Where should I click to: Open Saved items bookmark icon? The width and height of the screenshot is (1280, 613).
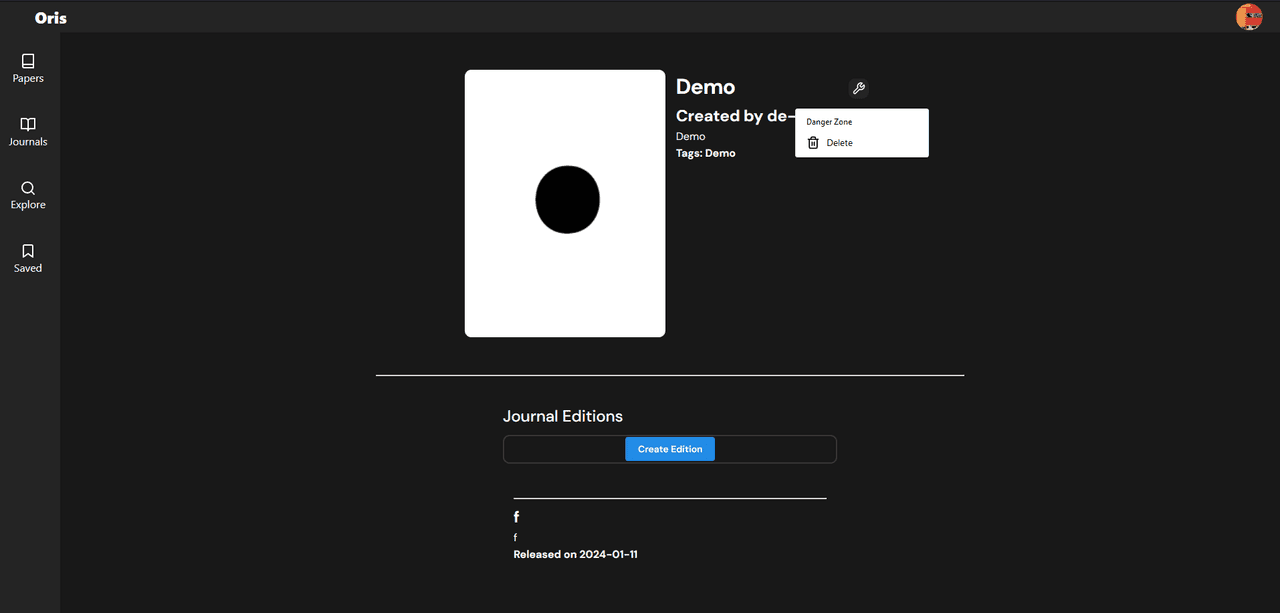click(x=28, y=251)
